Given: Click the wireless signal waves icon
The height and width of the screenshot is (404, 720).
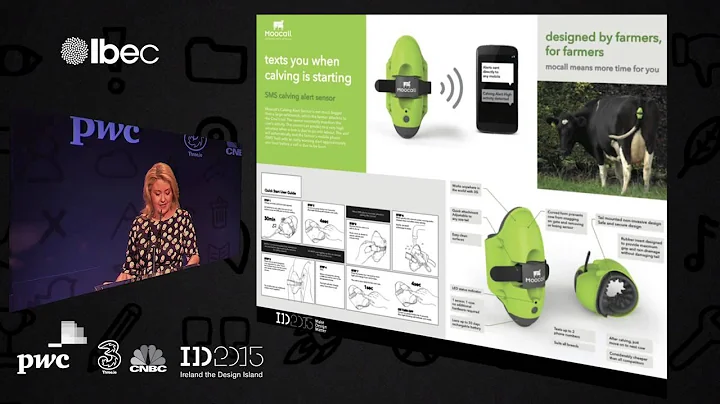Looking at the screenshot, I should pyautogui.click(x=451, y=89).
